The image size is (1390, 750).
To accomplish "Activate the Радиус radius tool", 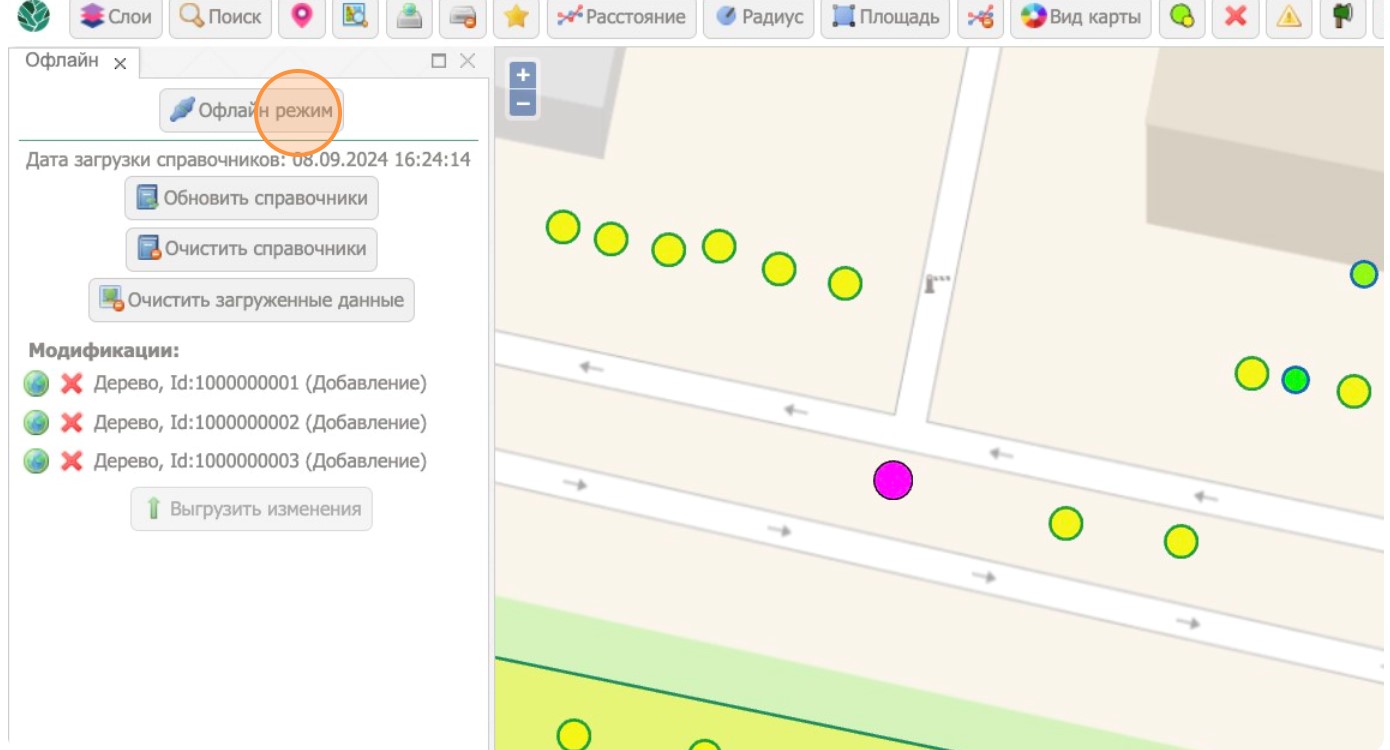I will (758, 17).
